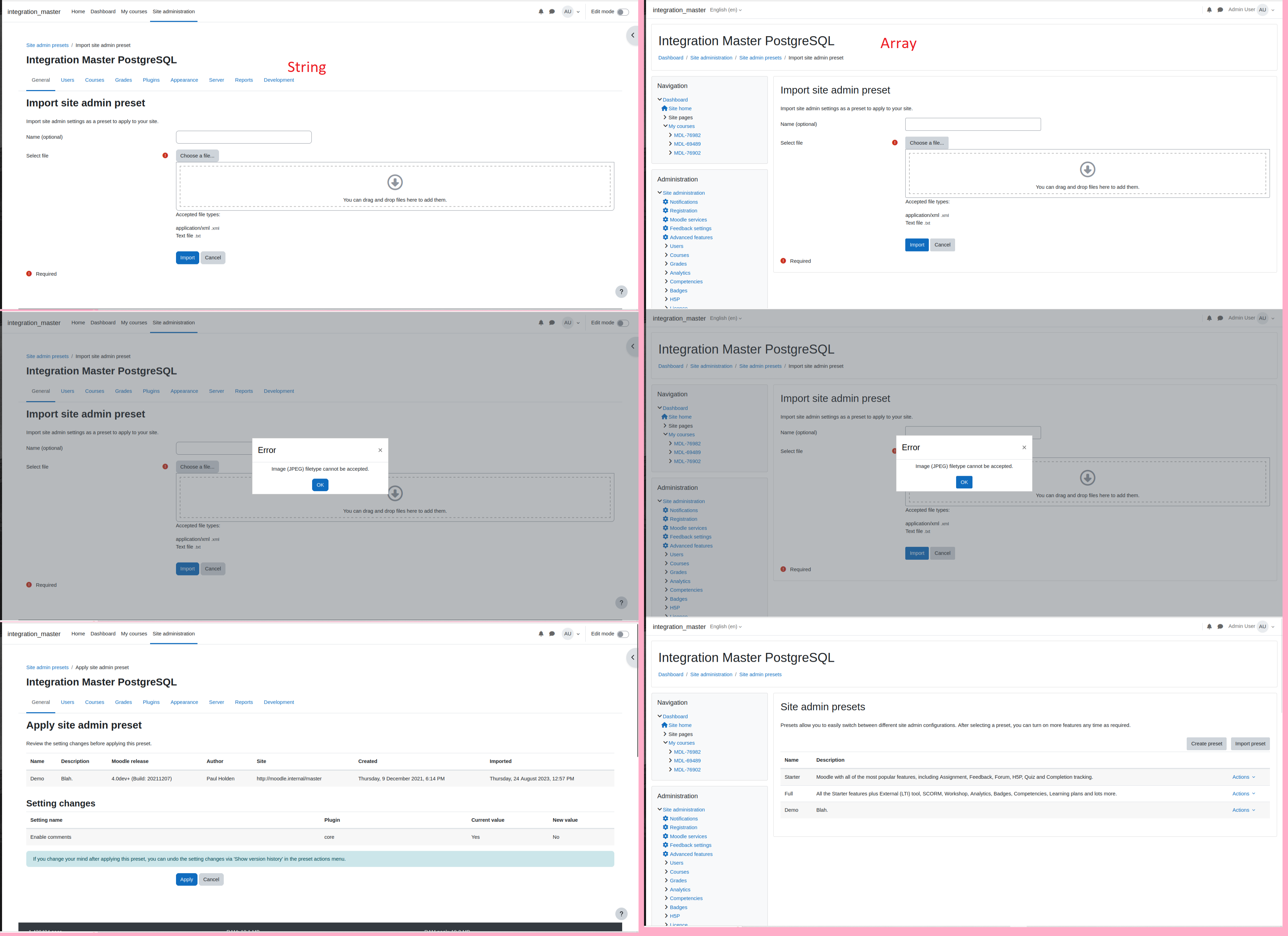Click drop-zone arrow icon on the String page

click(395, 182)
